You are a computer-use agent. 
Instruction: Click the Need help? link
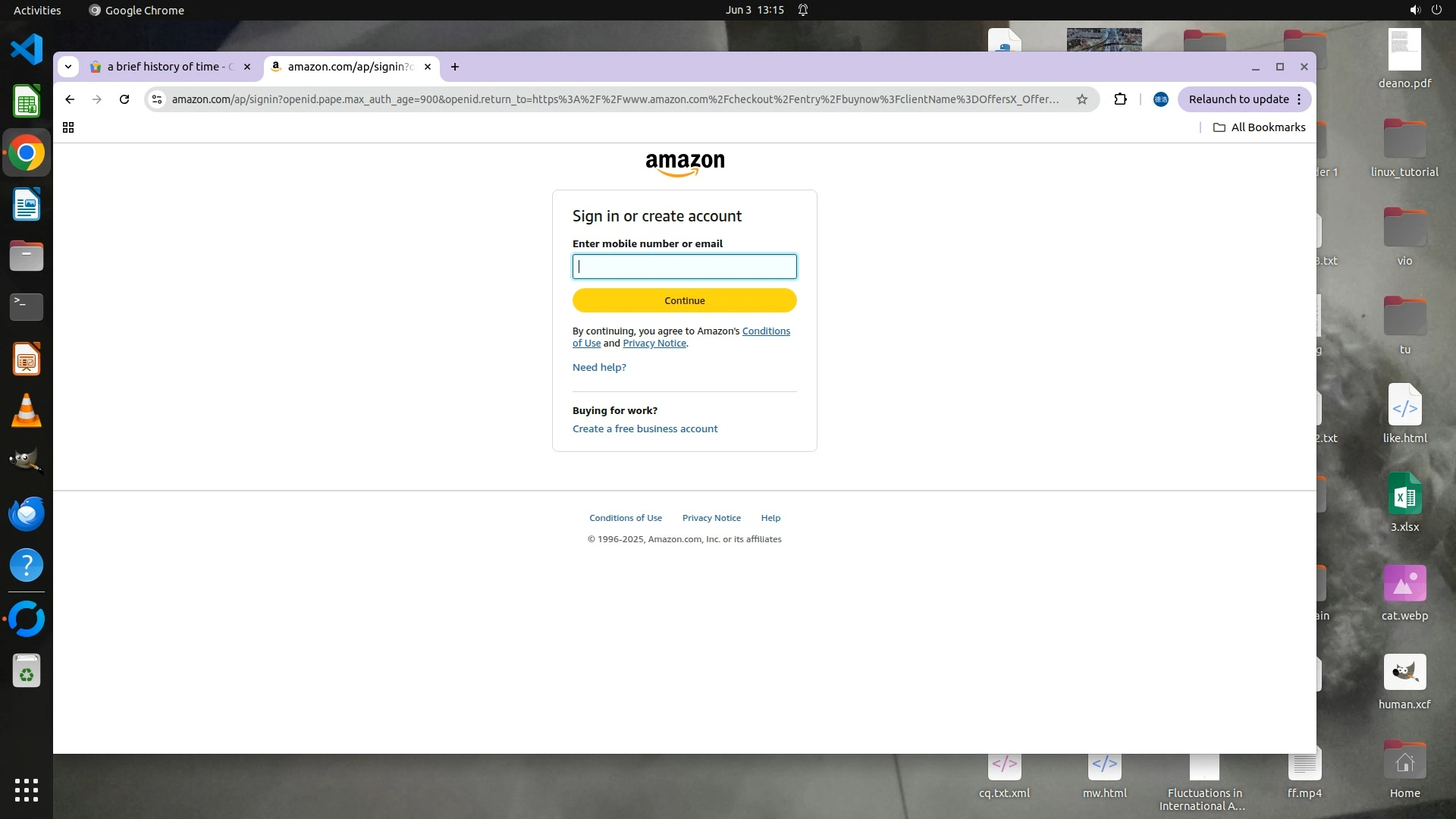point(599,367)
